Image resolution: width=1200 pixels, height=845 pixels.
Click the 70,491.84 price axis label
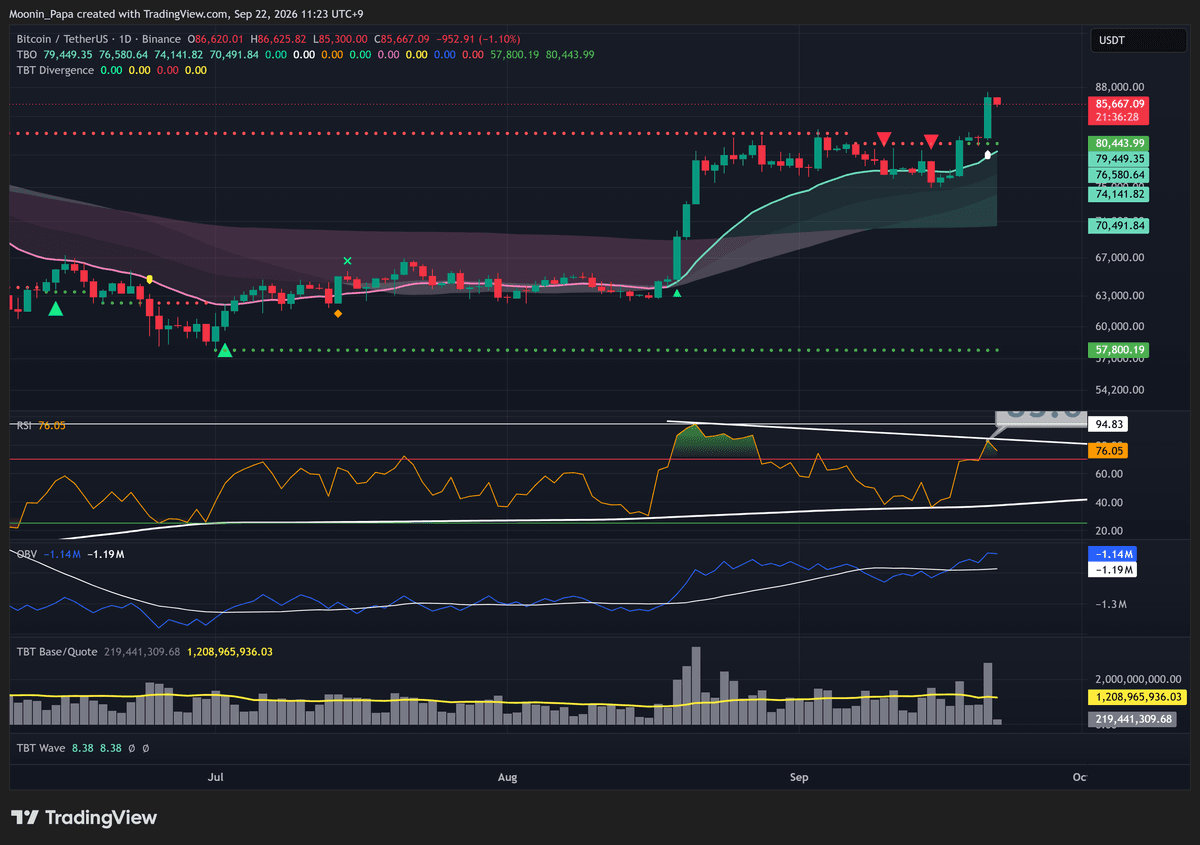pos(1120,226)
